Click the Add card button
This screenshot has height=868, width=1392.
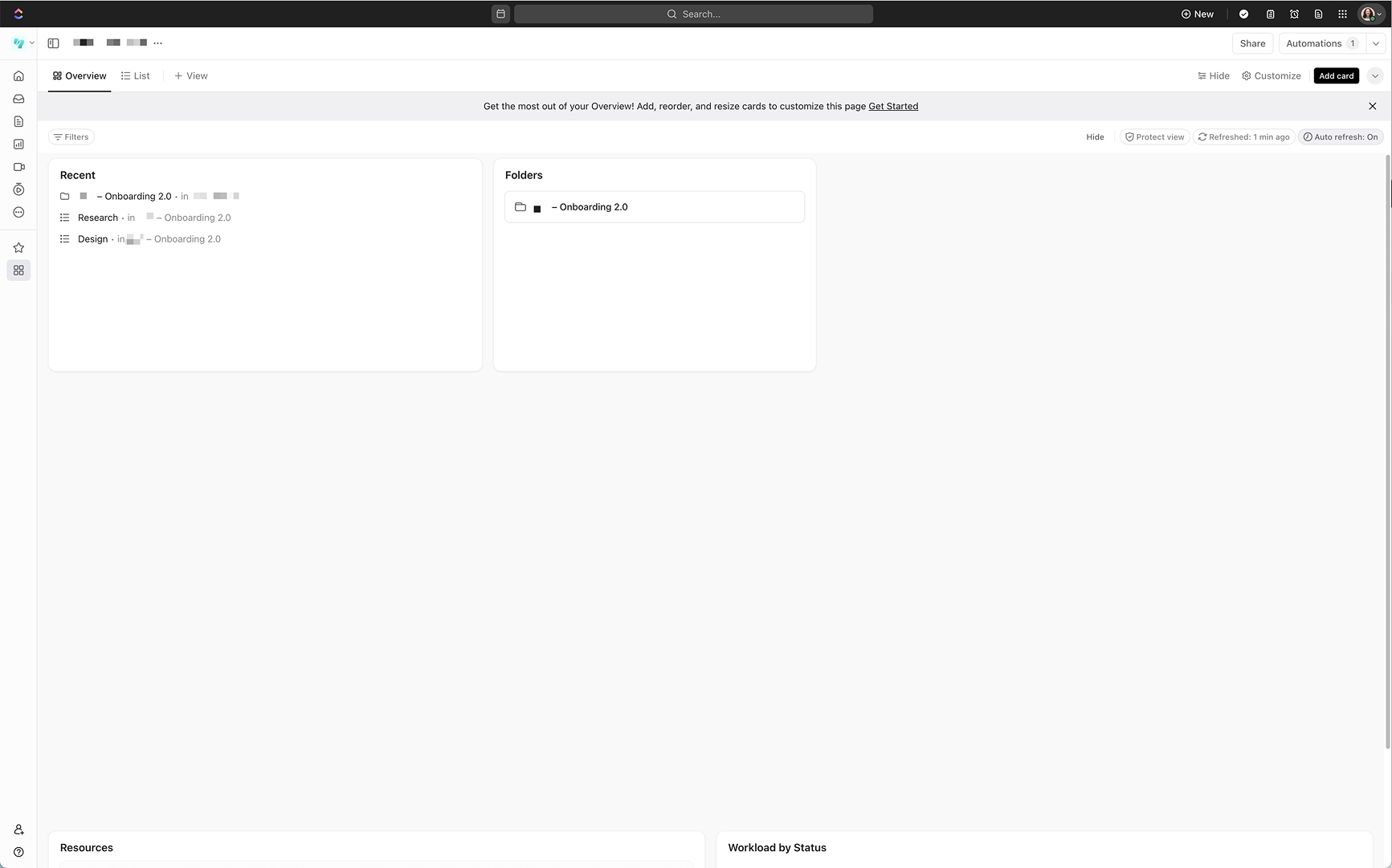click(1336, 75)
